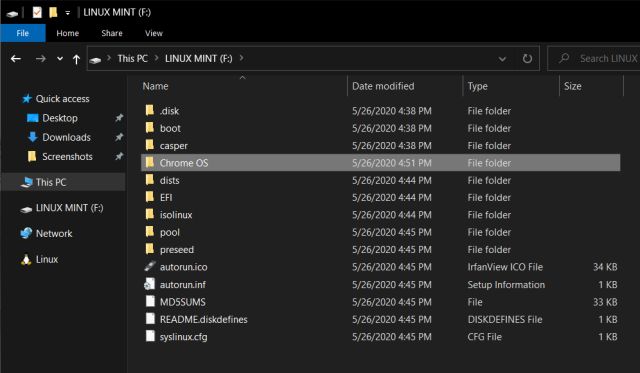Expand the chevron between This PC and LINUX MINT
This screenshot has width=640, height=373.
coord(156,58)
